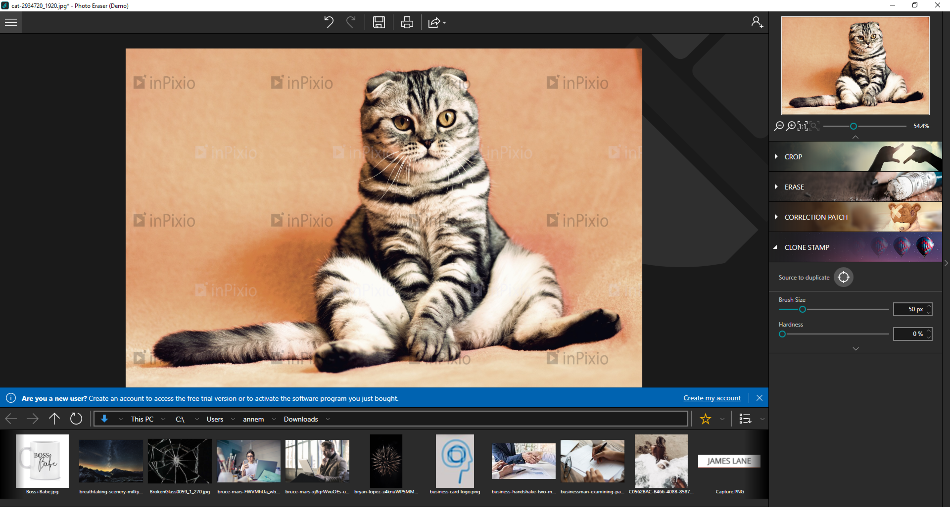Click the list view options icon

[x=745, y=419]
